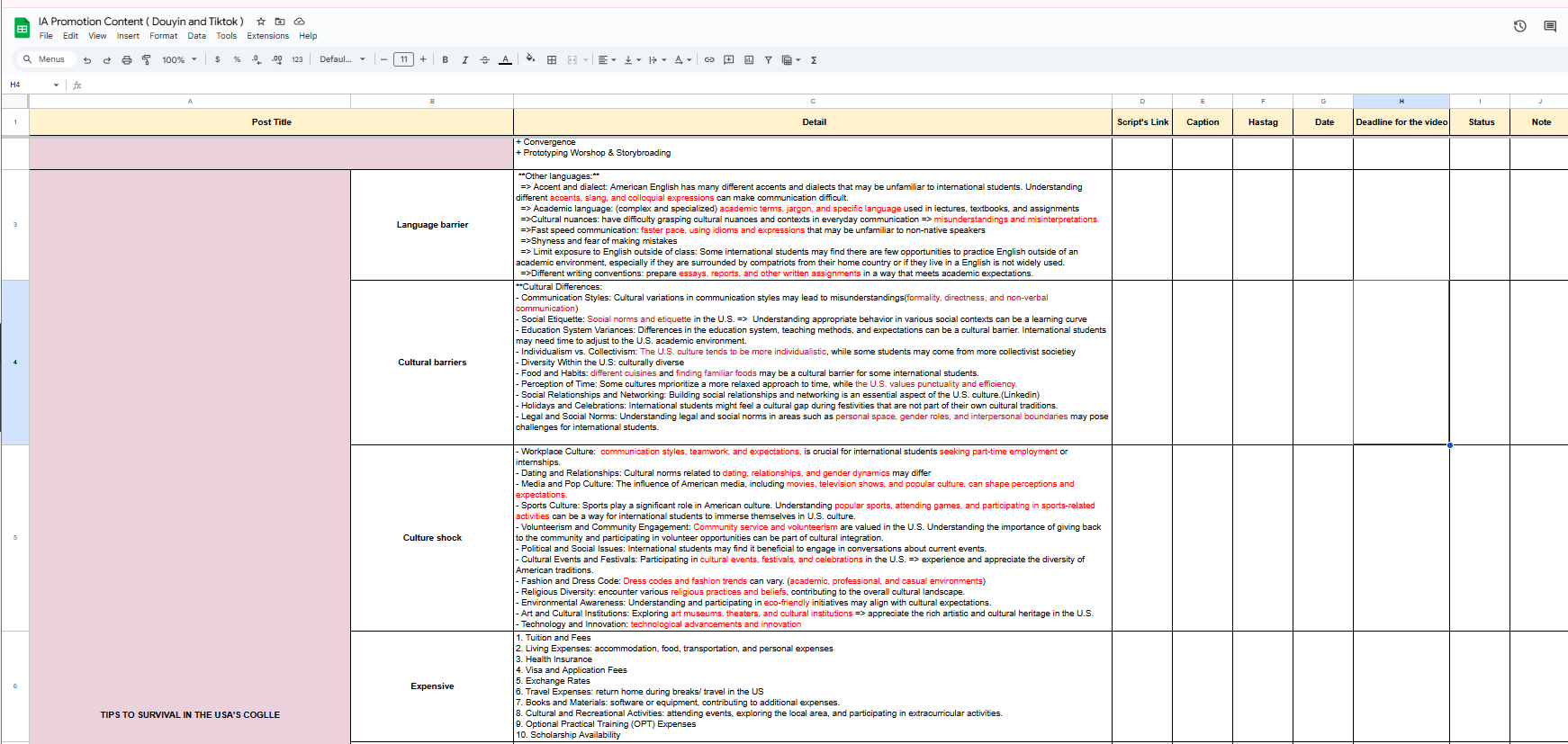1568x744 pixels.
Task: Select the Post Title header cell
Action: click(x=271, y=122)
